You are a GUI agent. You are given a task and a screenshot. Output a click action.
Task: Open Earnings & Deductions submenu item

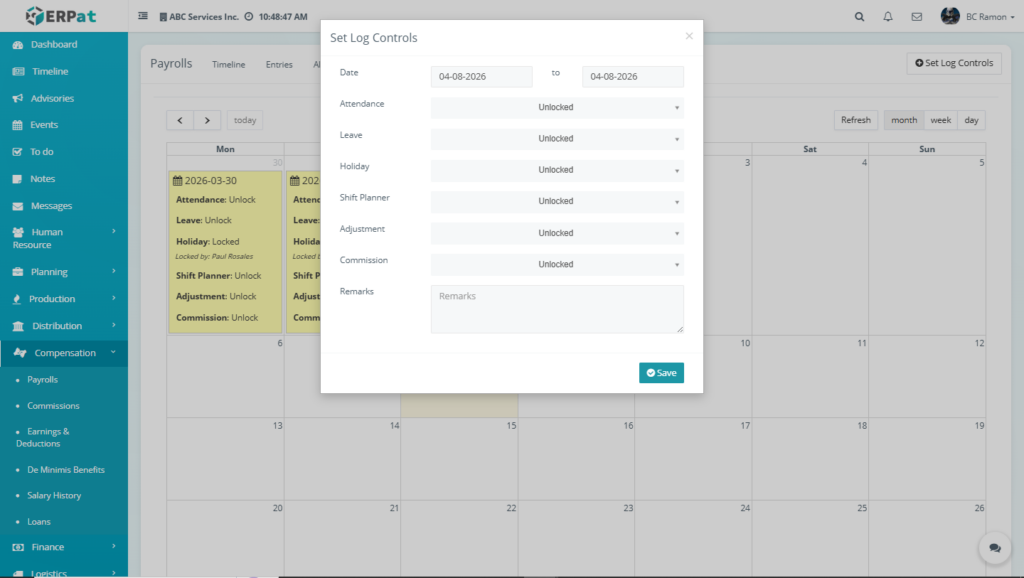coord(43,438)
